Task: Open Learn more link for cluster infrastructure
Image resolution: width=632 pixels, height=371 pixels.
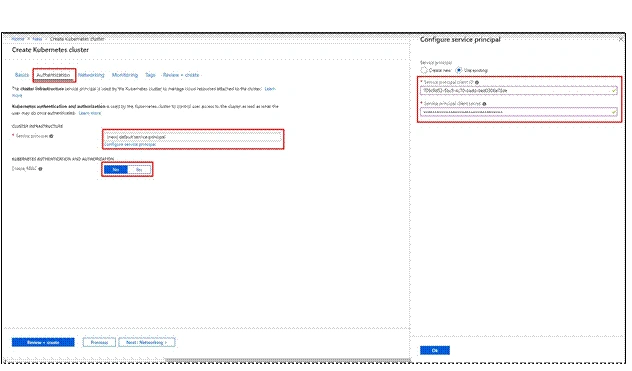Action: 270,89
